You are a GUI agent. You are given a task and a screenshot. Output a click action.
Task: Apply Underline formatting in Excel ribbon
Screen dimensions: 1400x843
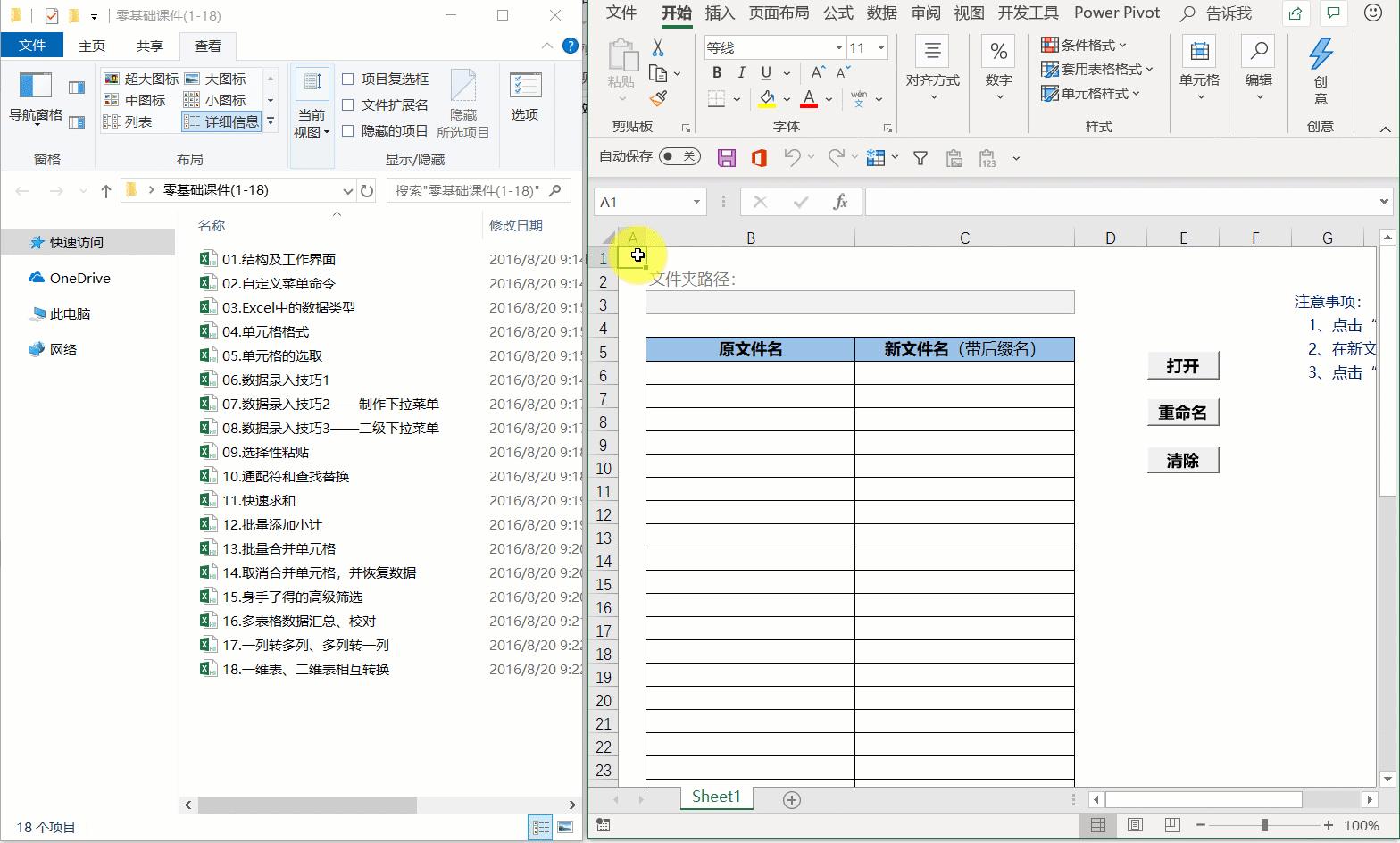coord(766,73)
